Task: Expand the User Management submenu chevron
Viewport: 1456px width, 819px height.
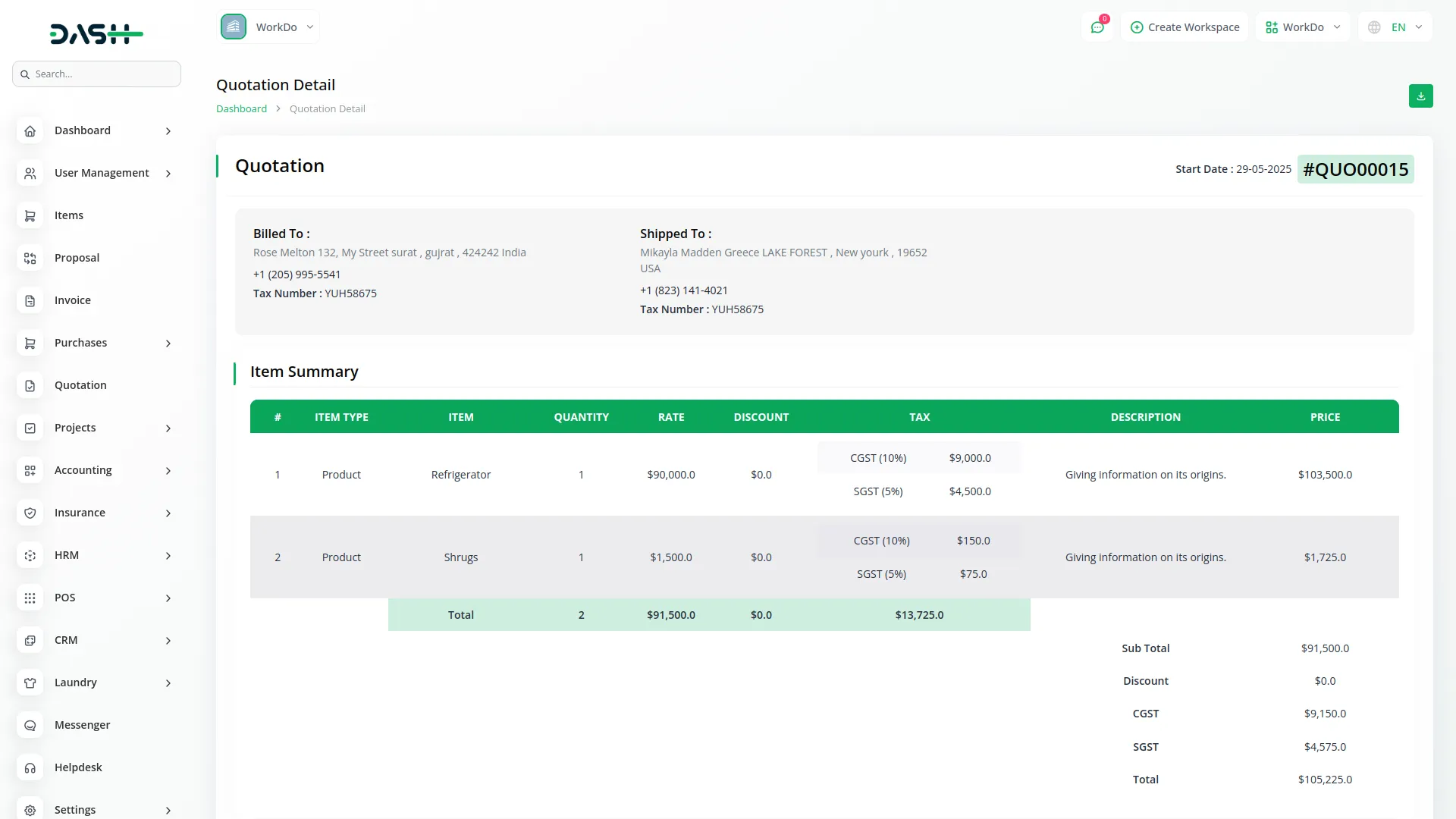Action: pos(168,174)
